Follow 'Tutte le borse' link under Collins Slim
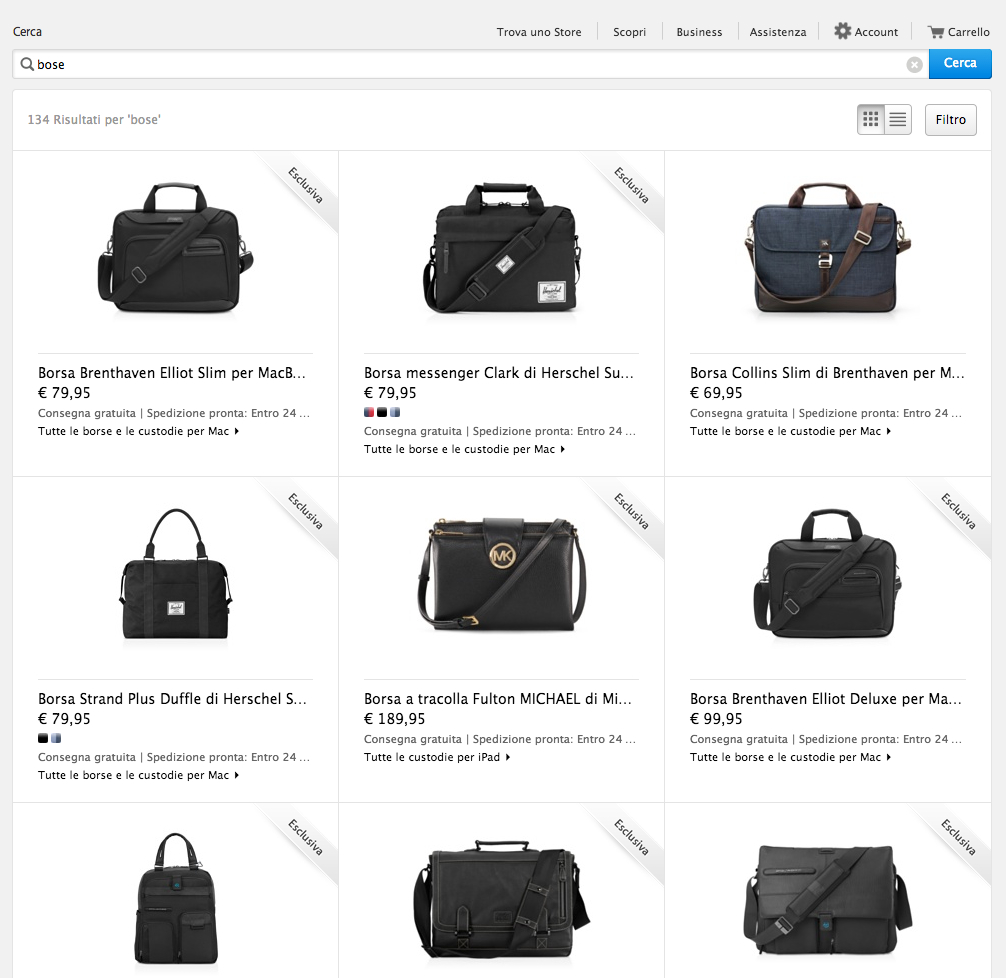Image resolution: width=1006 pixels, height=978 pixels. coord(790,431)
